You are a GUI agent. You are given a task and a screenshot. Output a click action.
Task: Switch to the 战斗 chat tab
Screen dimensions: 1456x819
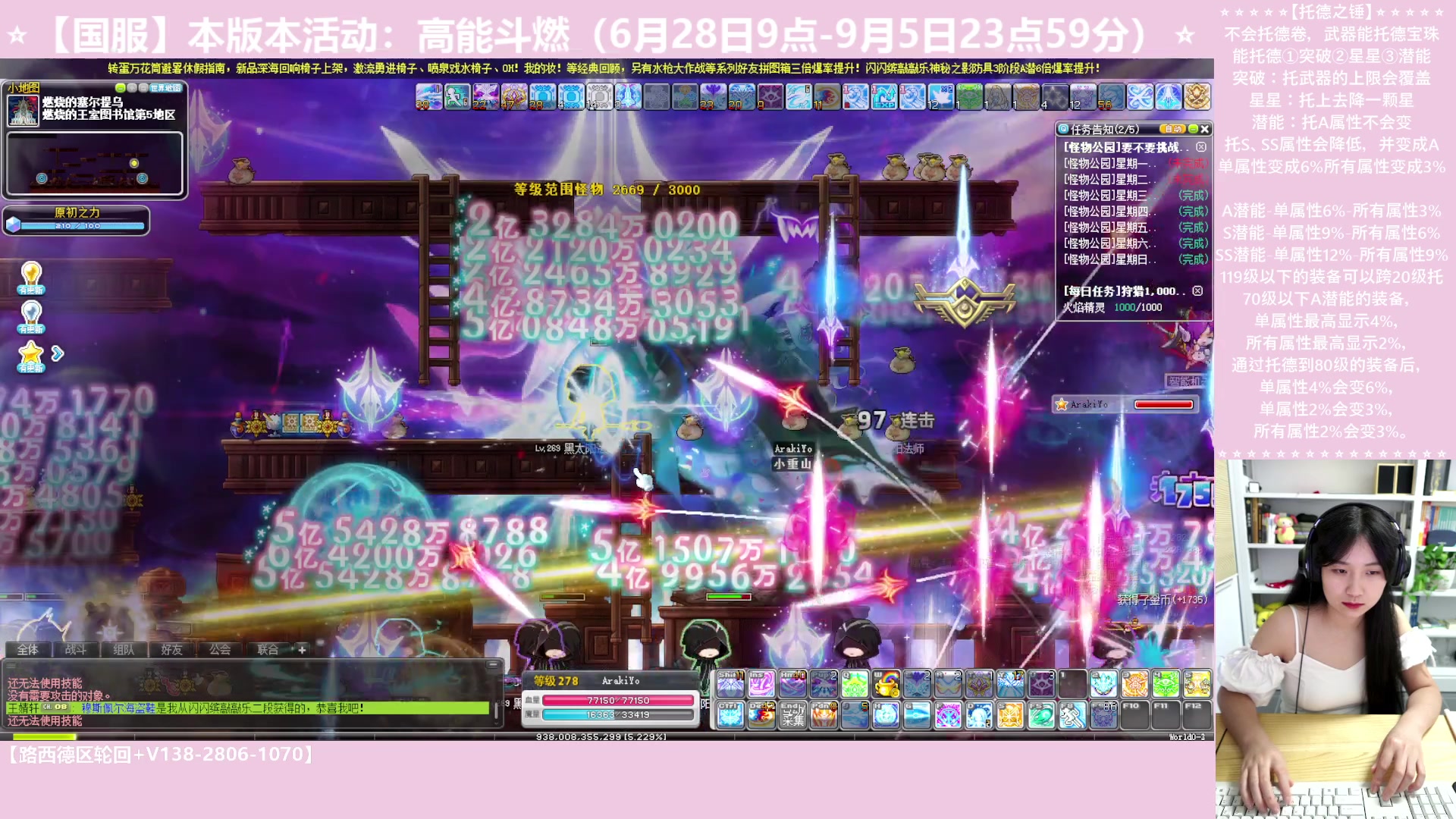(x=75, y=649)
